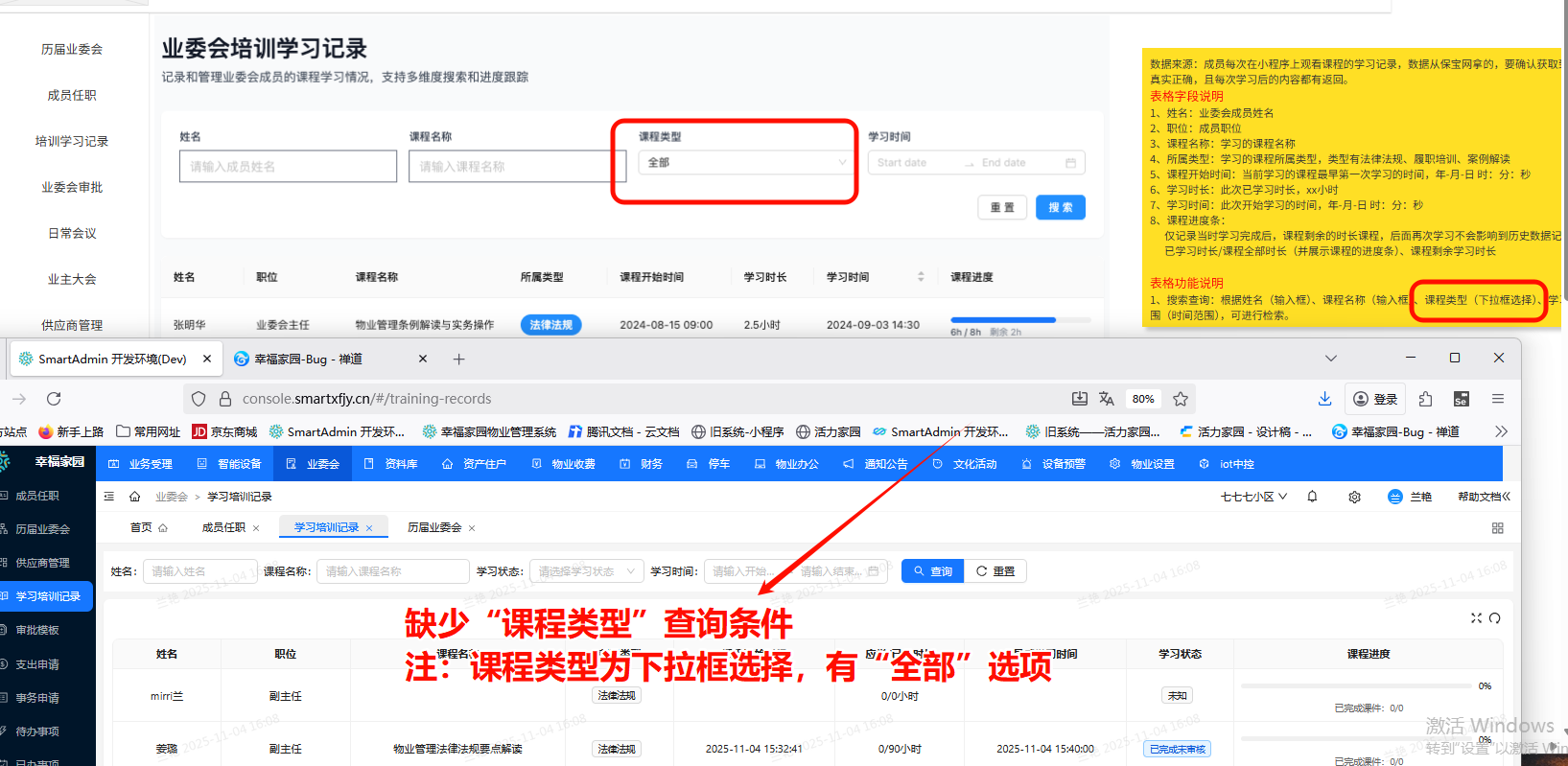
Task: Open the 课程类型 全部 dropdown in mockup
Action: coord(745,163)
